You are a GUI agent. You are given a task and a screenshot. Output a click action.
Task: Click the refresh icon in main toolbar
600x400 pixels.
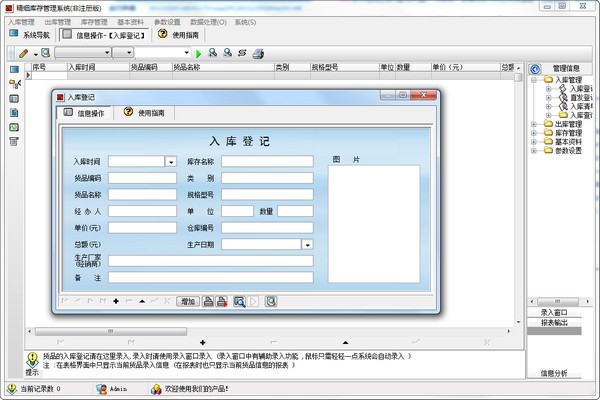pyautogui.click(x=242, y=52)
